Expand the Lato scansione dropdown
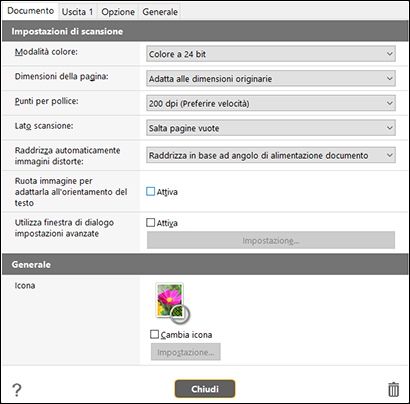Image resolution: width=410 pixels, height=404 pixels. [271, 128]
